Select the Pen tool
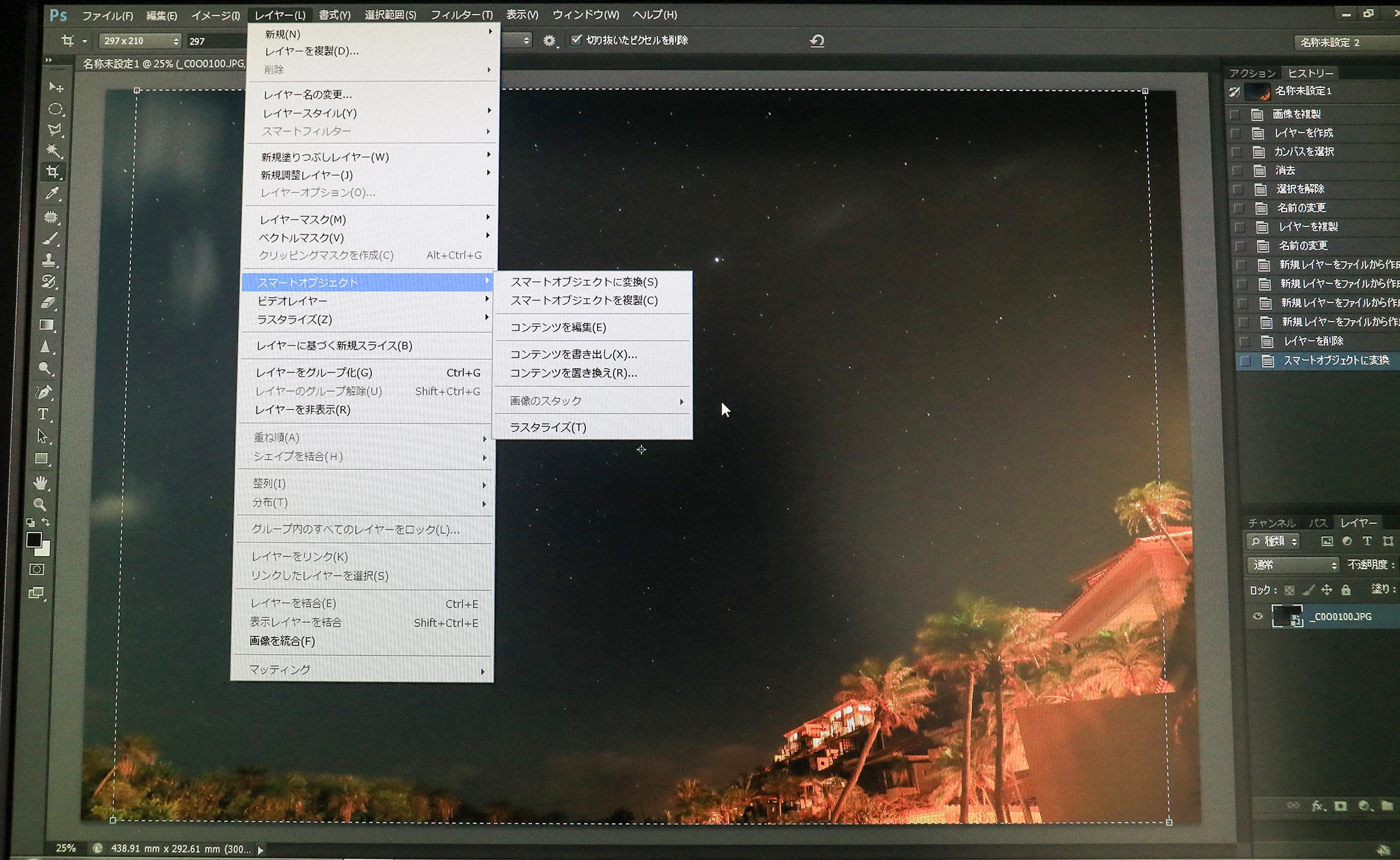The image size is (1400, 860). (44, 392)
